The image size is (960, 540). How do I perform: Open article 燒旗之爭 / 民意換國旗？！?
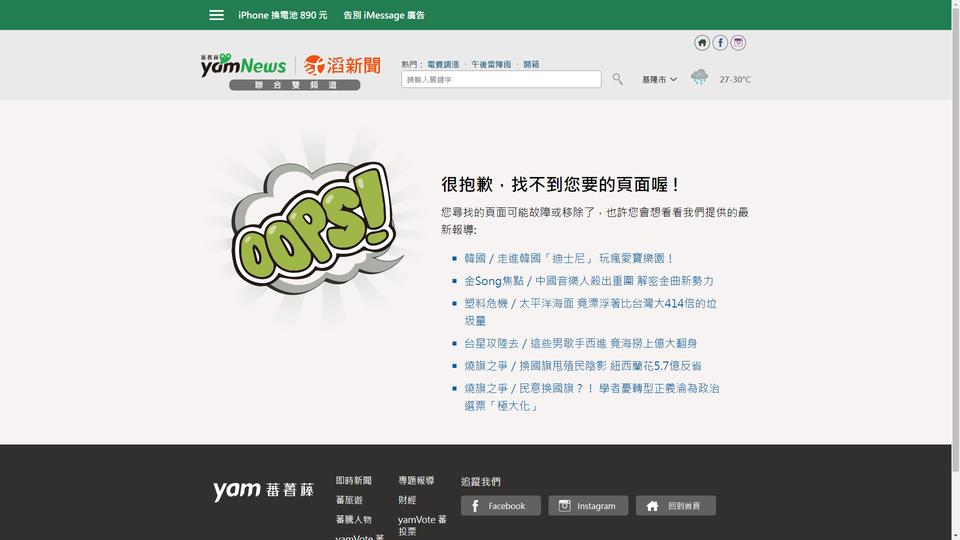click(x=591, y=397)
